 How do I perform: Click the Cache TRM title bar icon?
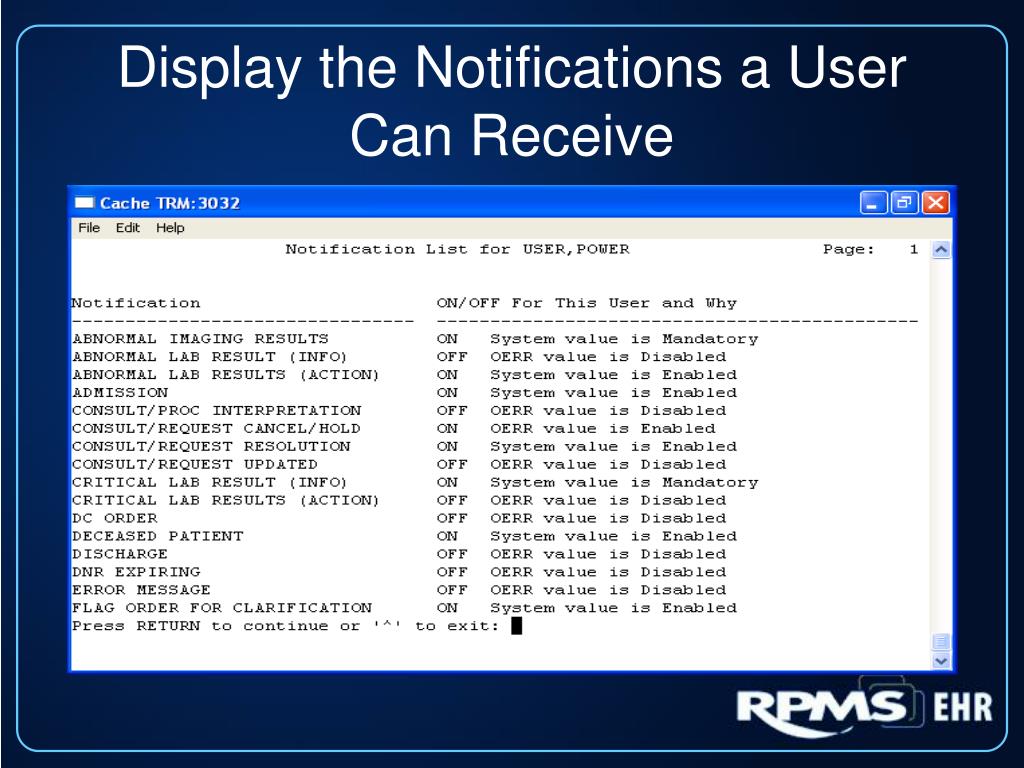coord(84,202)
